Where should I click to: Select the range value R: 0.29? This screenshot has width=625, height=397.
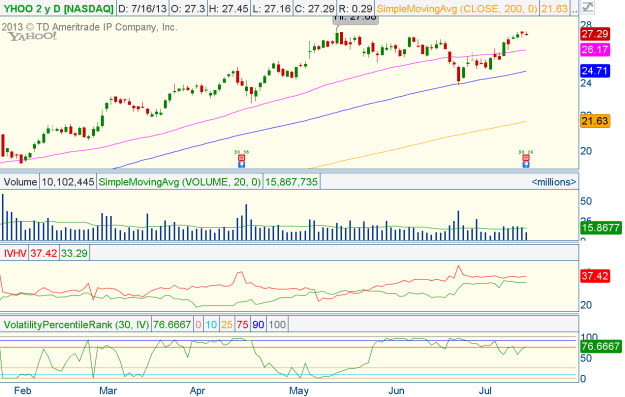pos(356,8)
